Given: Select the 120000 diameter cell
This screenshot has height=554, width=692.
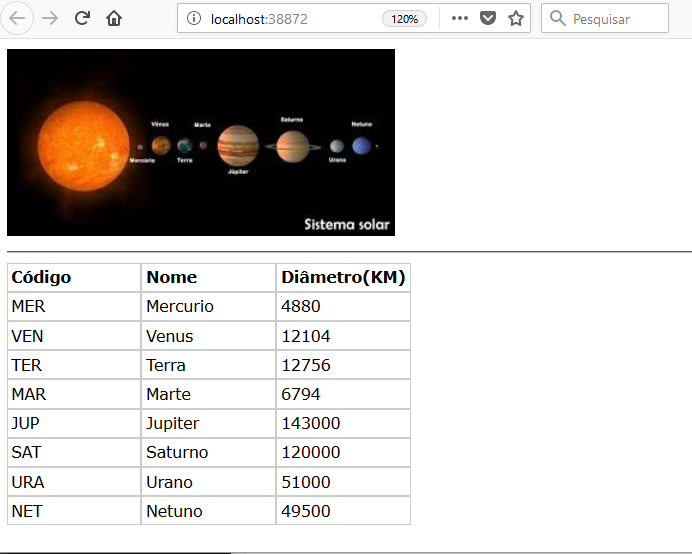Looking at the screenshot, I should [x=343, y=452].
